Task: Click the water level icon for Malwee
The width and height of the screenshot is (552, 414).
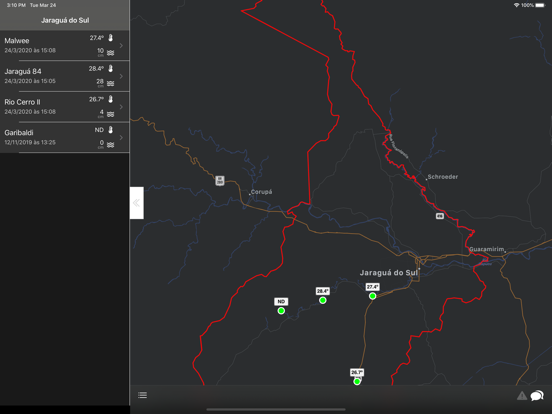Action: click(x=111, y=53)
